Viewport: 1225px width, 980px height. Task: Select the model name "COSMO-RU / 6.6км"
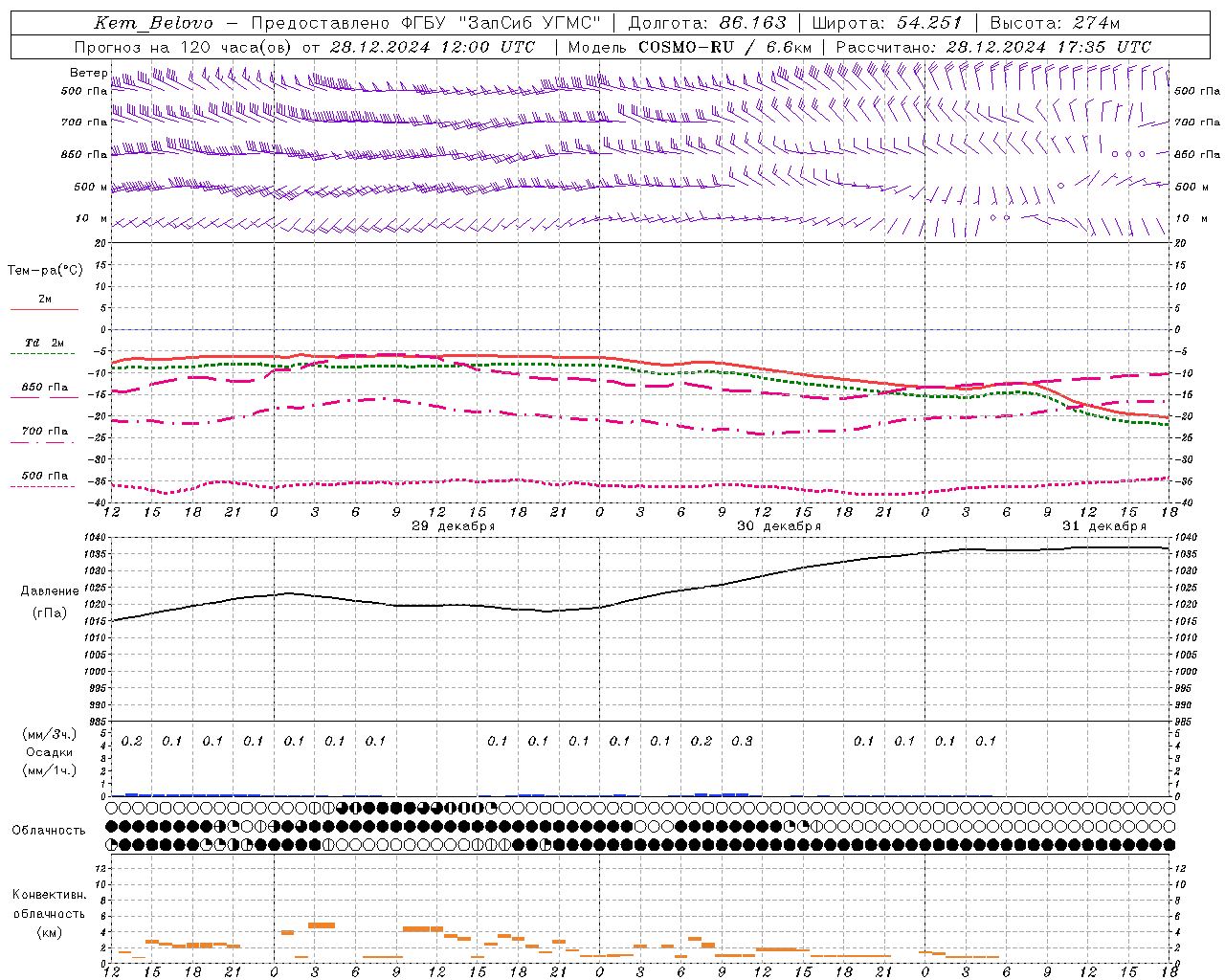coord(724,47)
